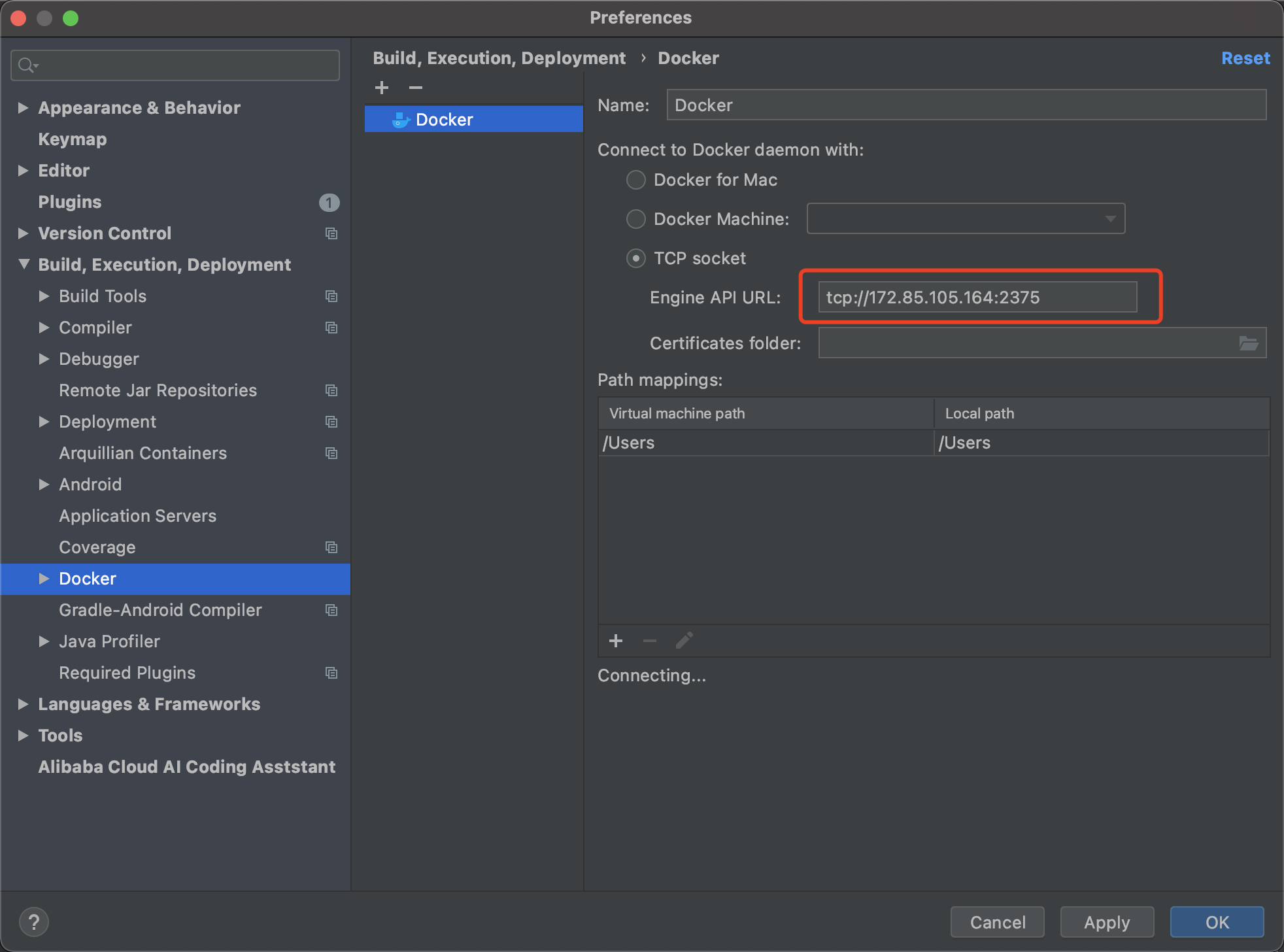Click the Virtual machine path column header
Screen dimensions: 1284x952
766,413
